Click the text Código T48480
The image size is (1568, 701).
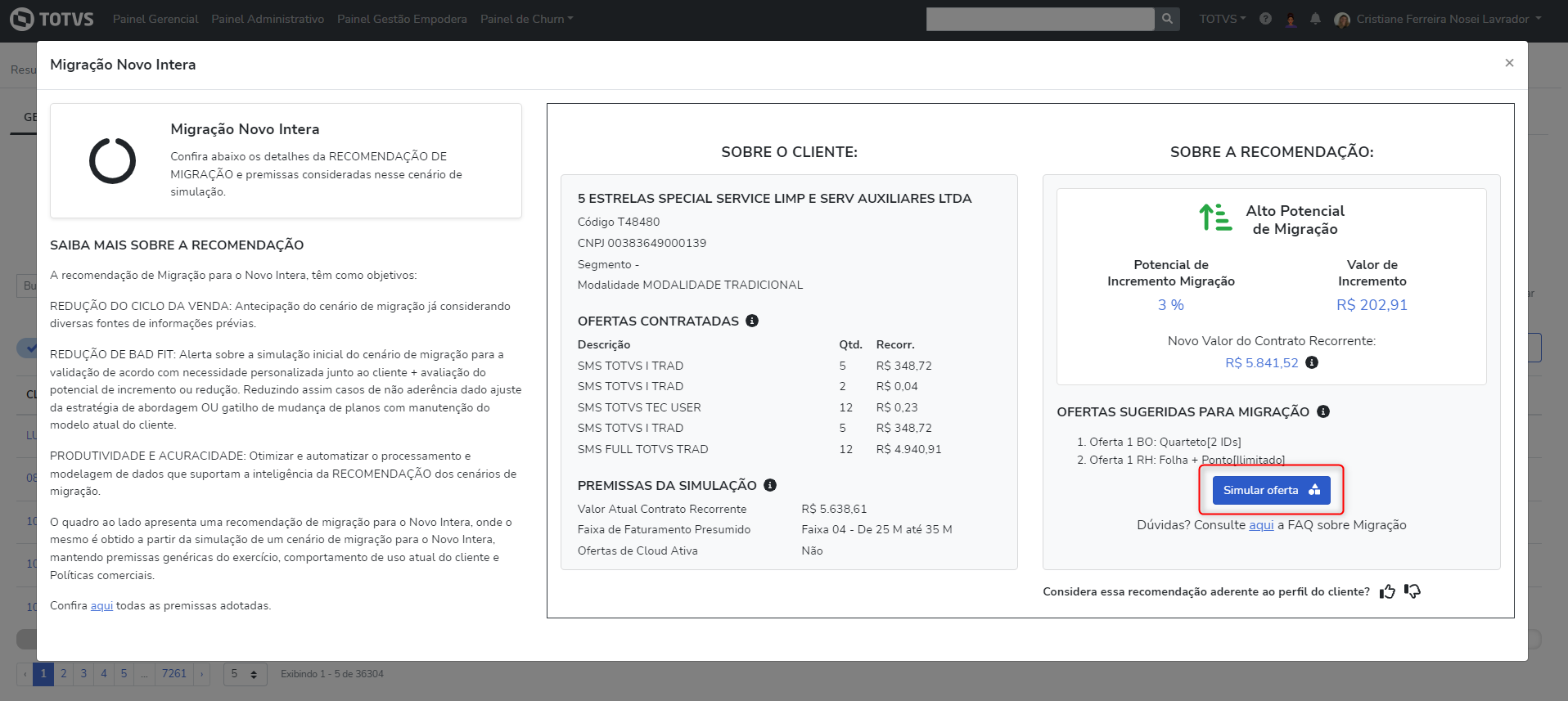[x=619, y=222]
